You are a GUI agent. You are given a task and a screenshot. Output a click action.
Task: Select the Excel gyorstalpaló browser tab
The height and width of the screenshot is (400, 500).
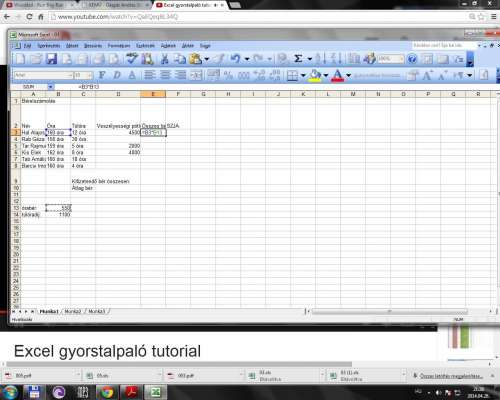click(x=189, y=5)
